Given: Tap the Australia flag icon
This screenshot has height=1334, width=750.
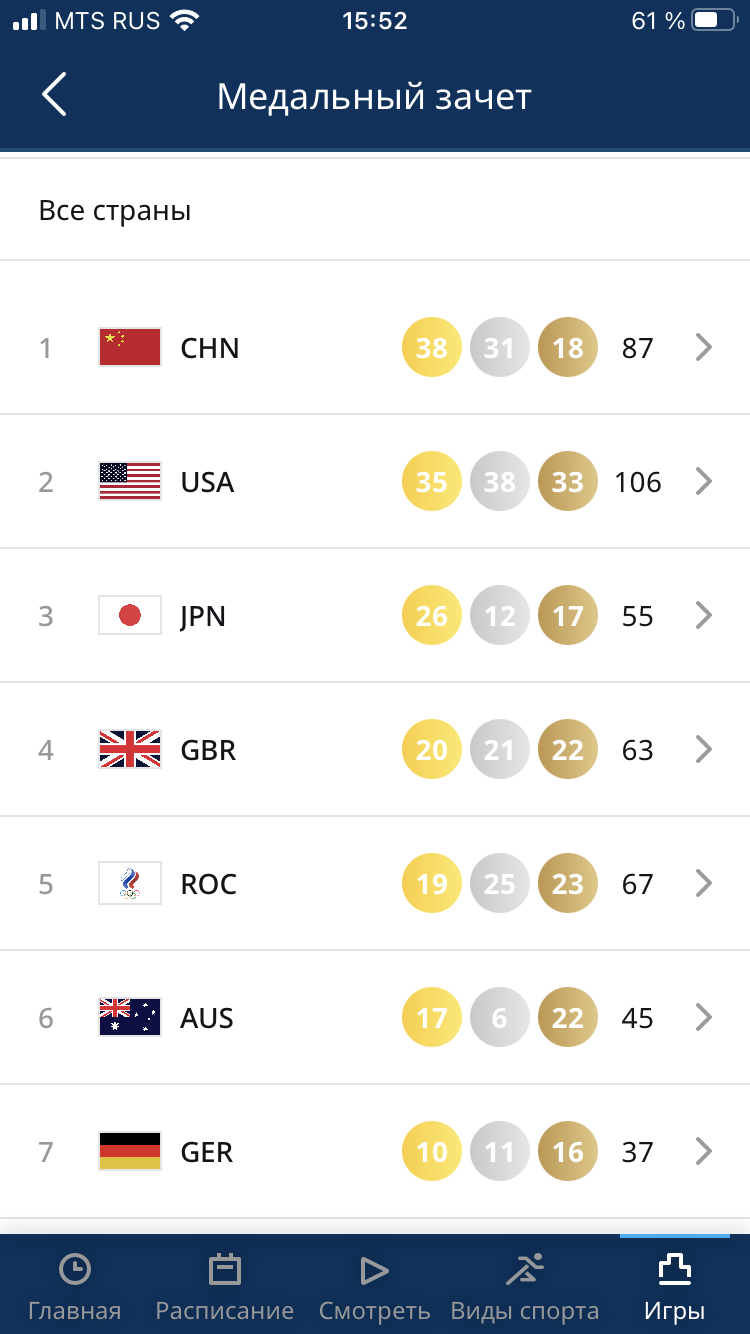Looking at the screenshot, I should click(x=130, y=1017).
